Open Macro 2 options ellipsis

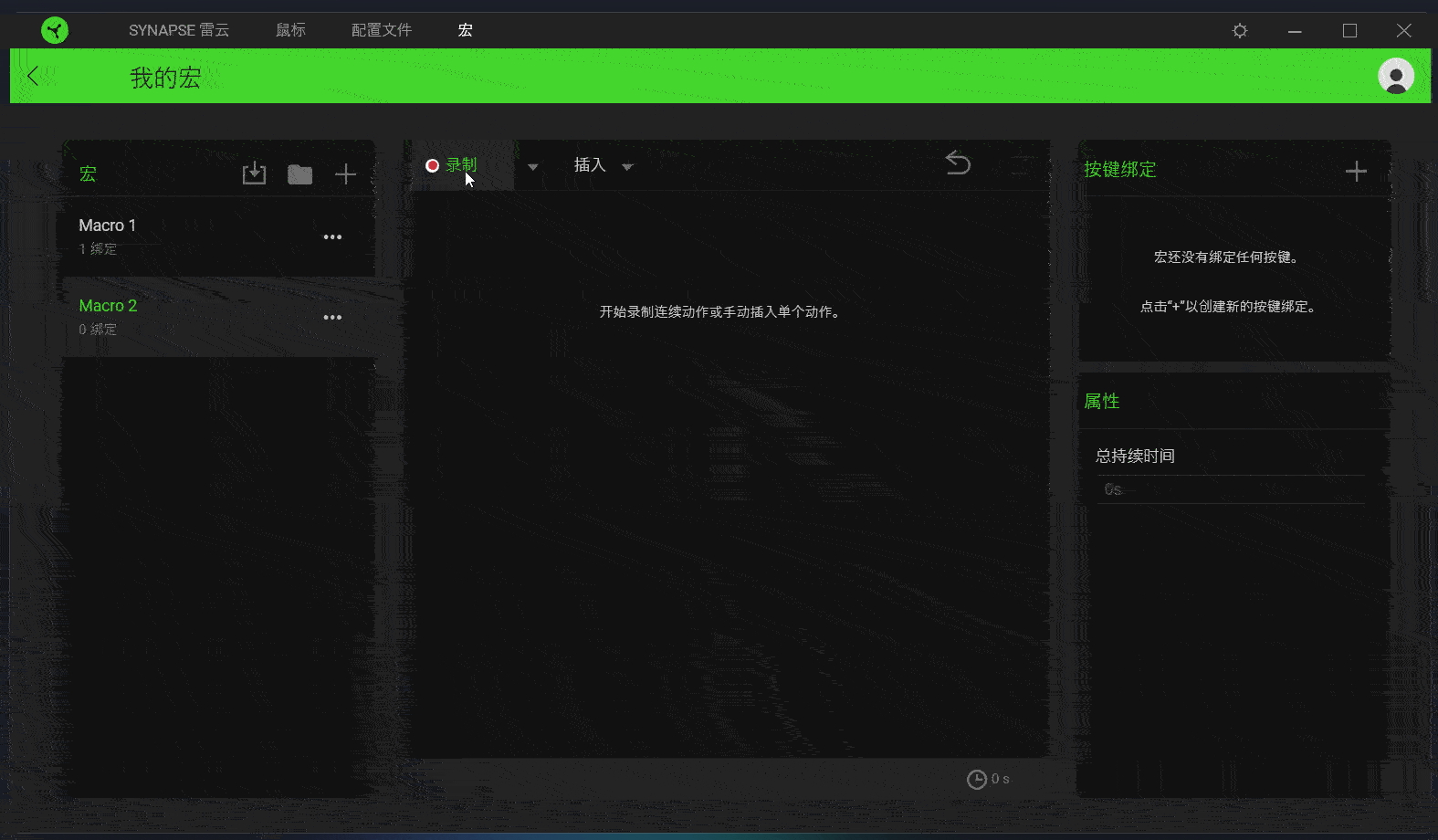click(x=332, y=318)
